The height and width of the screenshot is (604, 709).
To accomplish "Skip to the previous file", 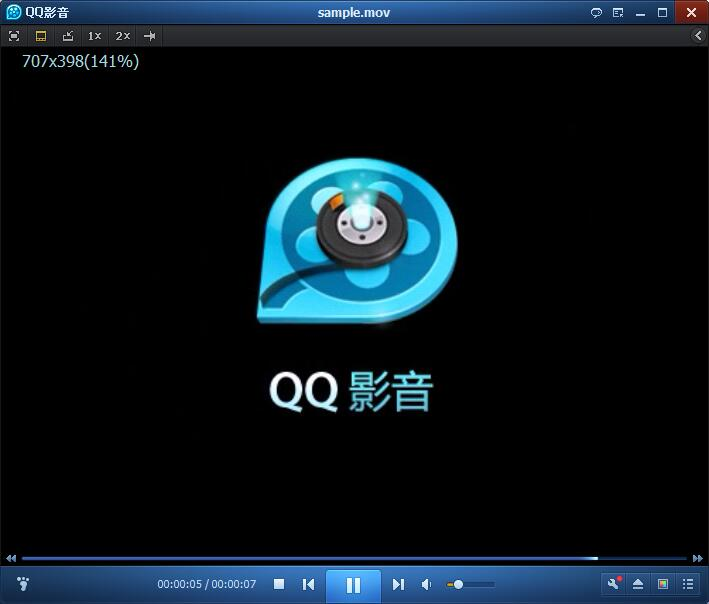I will point(309,584).
